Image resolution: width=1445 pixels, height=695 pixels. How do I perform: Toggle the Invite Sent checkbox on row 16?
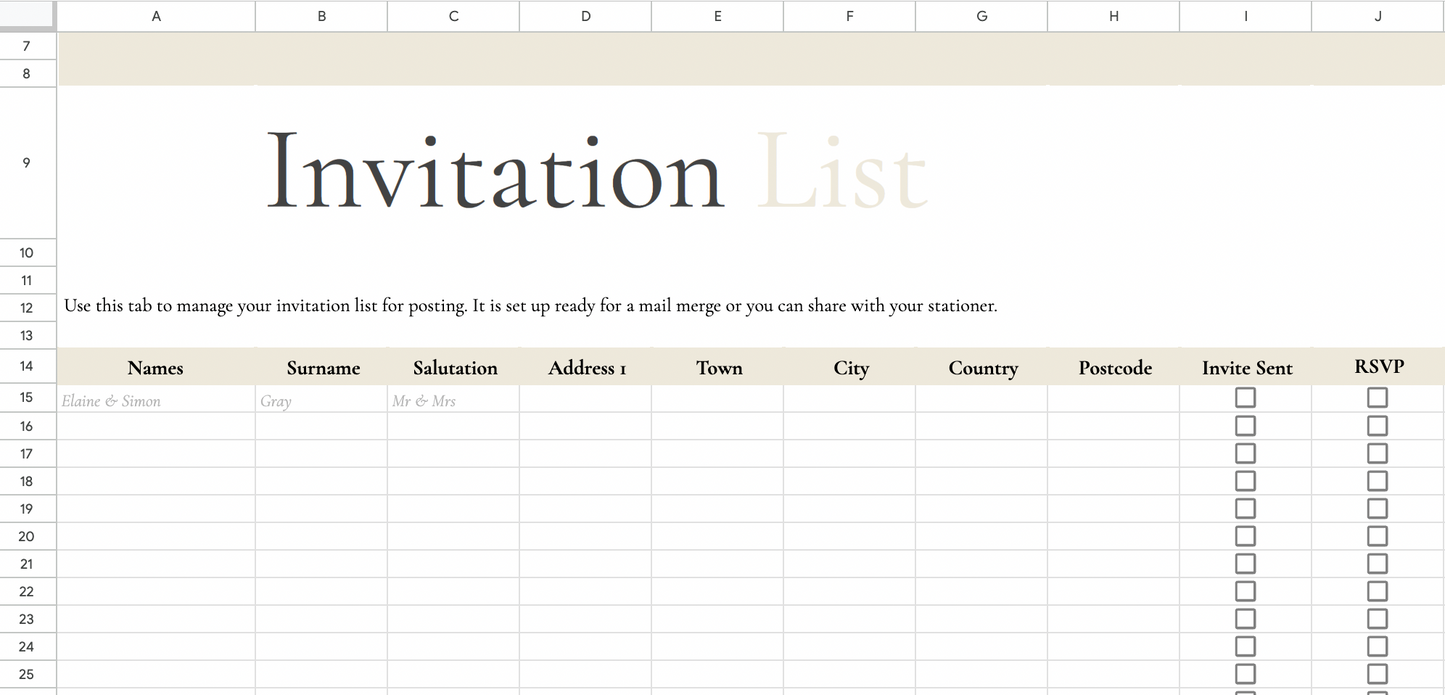pos(1245,425)
